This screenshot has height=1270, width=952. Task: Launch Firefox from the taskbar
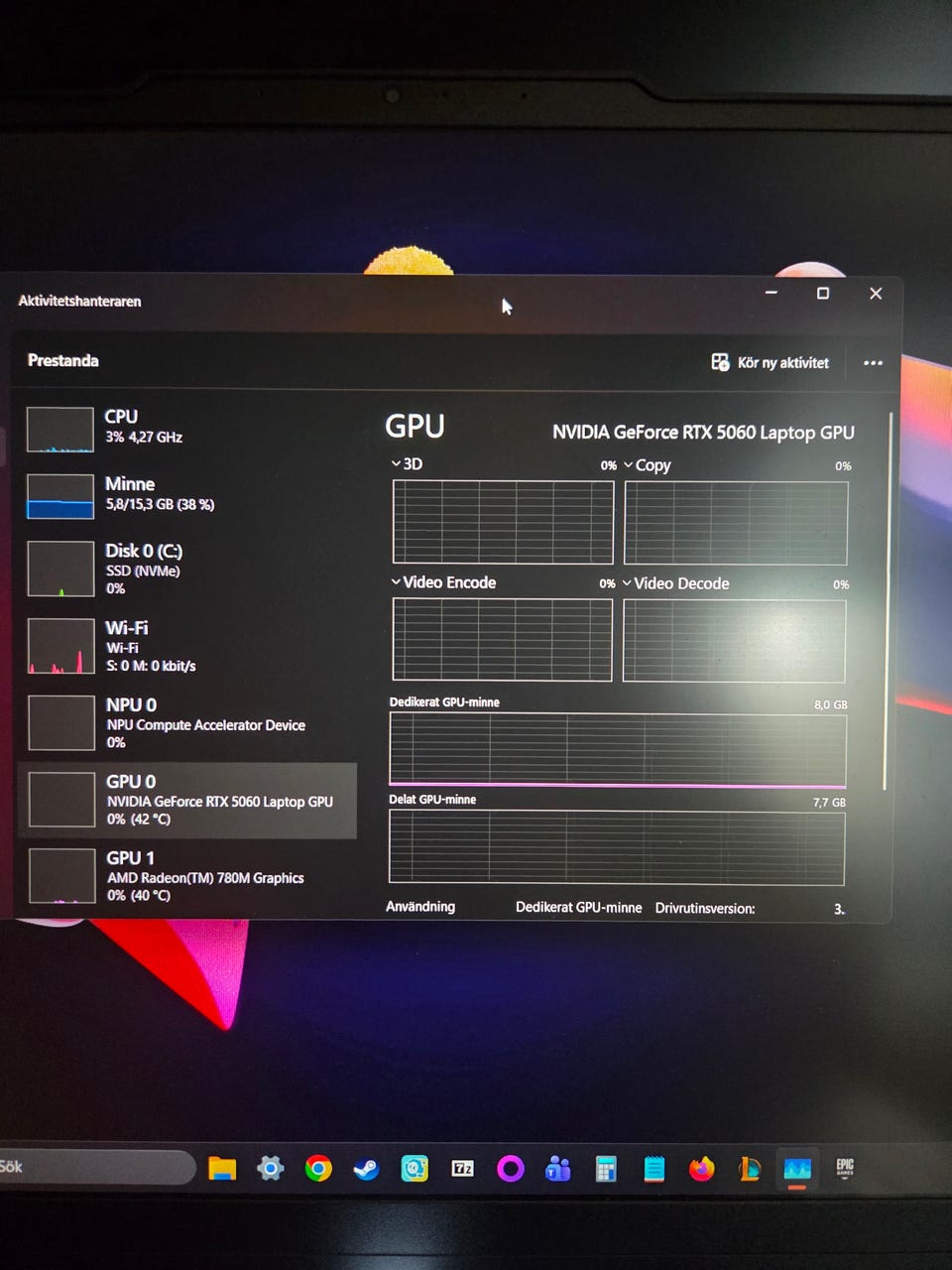tap(702, 1169)
